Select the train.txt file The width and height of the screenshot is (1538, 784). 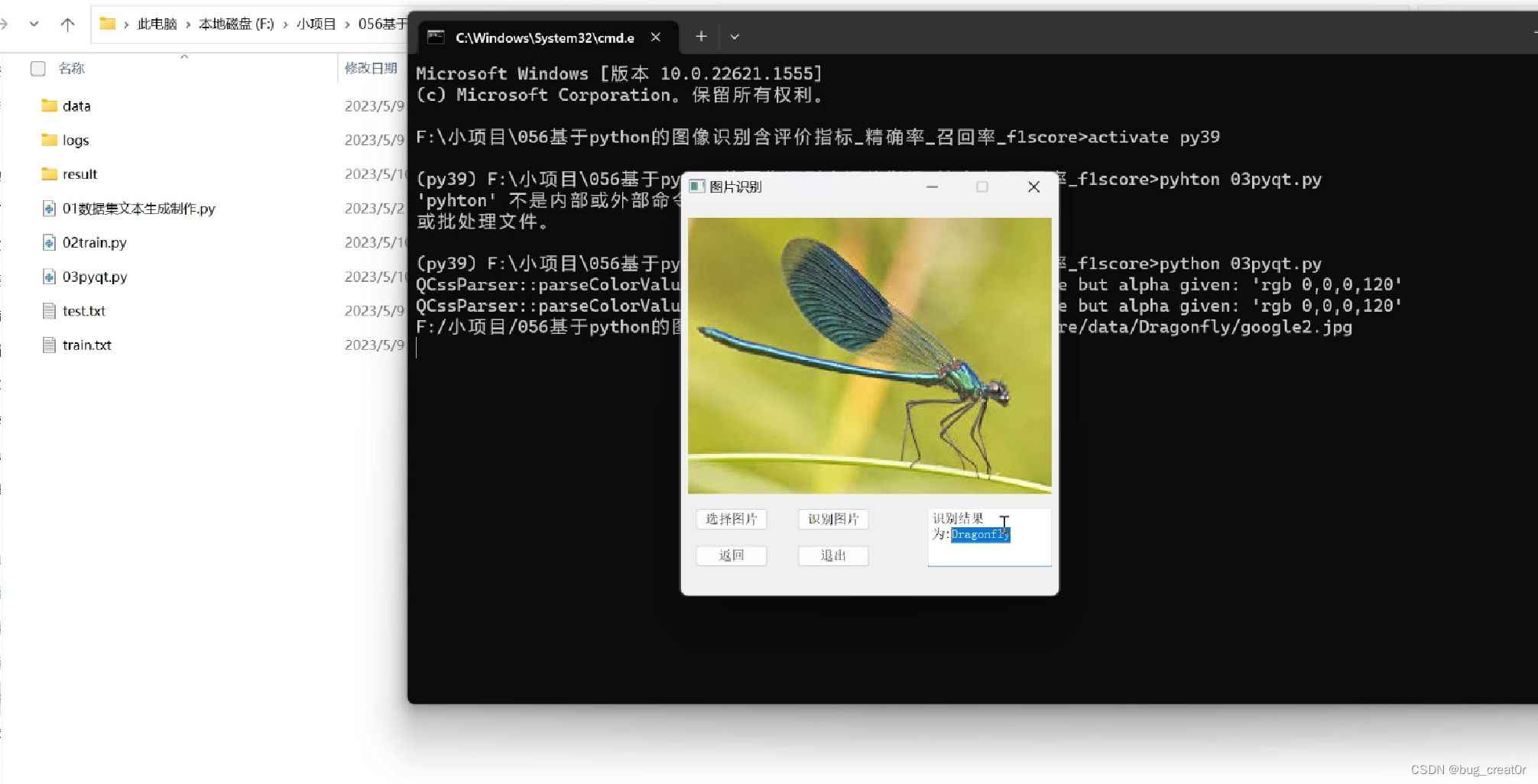(x=86, y=345)
